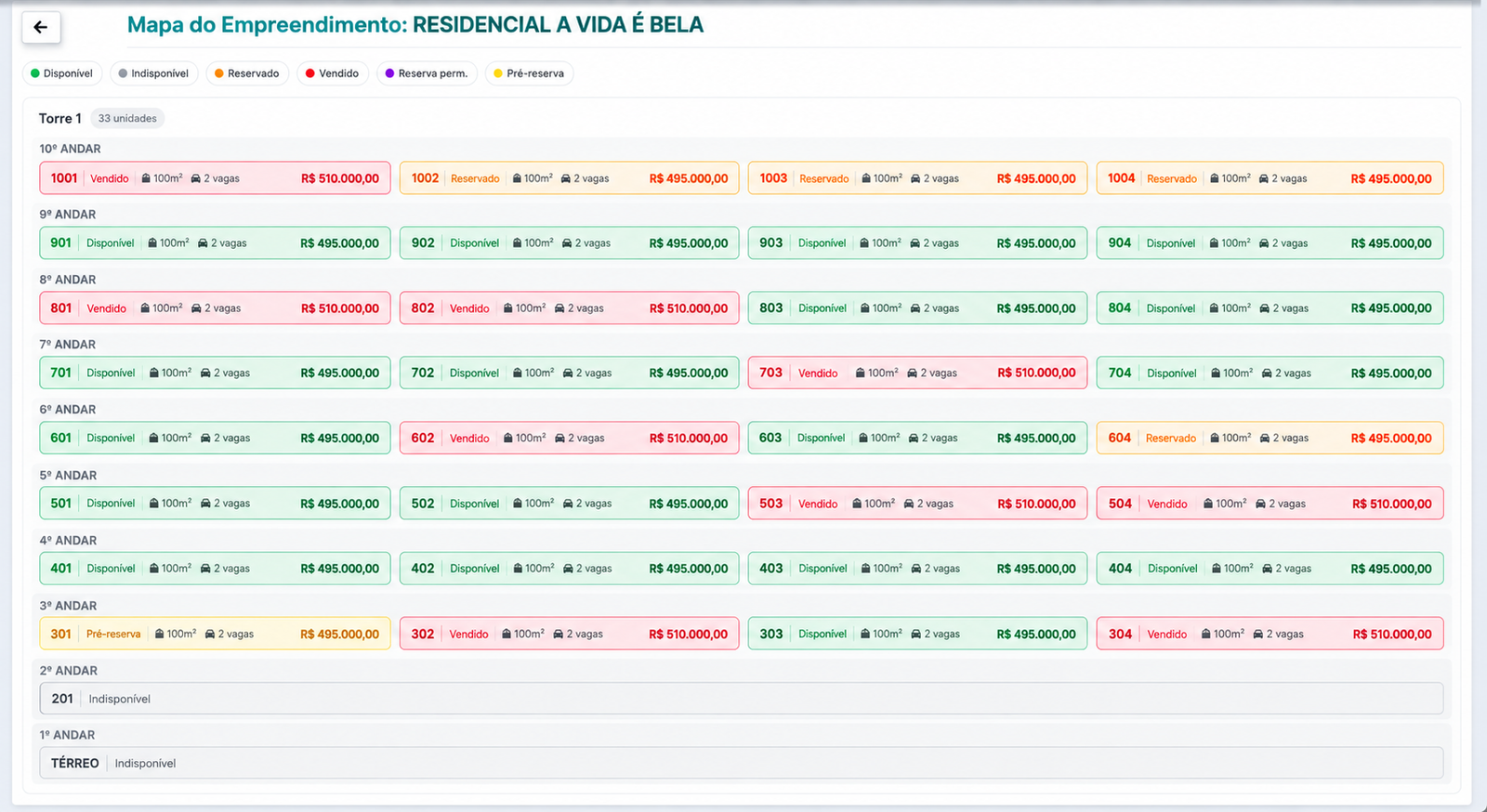Image resolution: width=1487 pixels, height=812 pixels.
Task: Select the Disponível legend chip
Action: 62,73
